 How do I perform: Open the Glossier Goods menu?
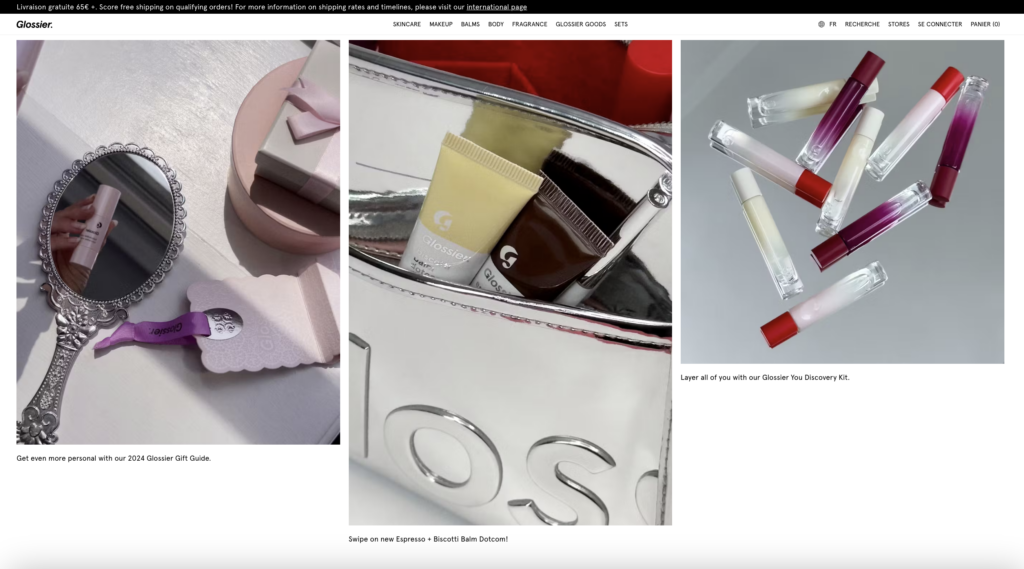581,24
